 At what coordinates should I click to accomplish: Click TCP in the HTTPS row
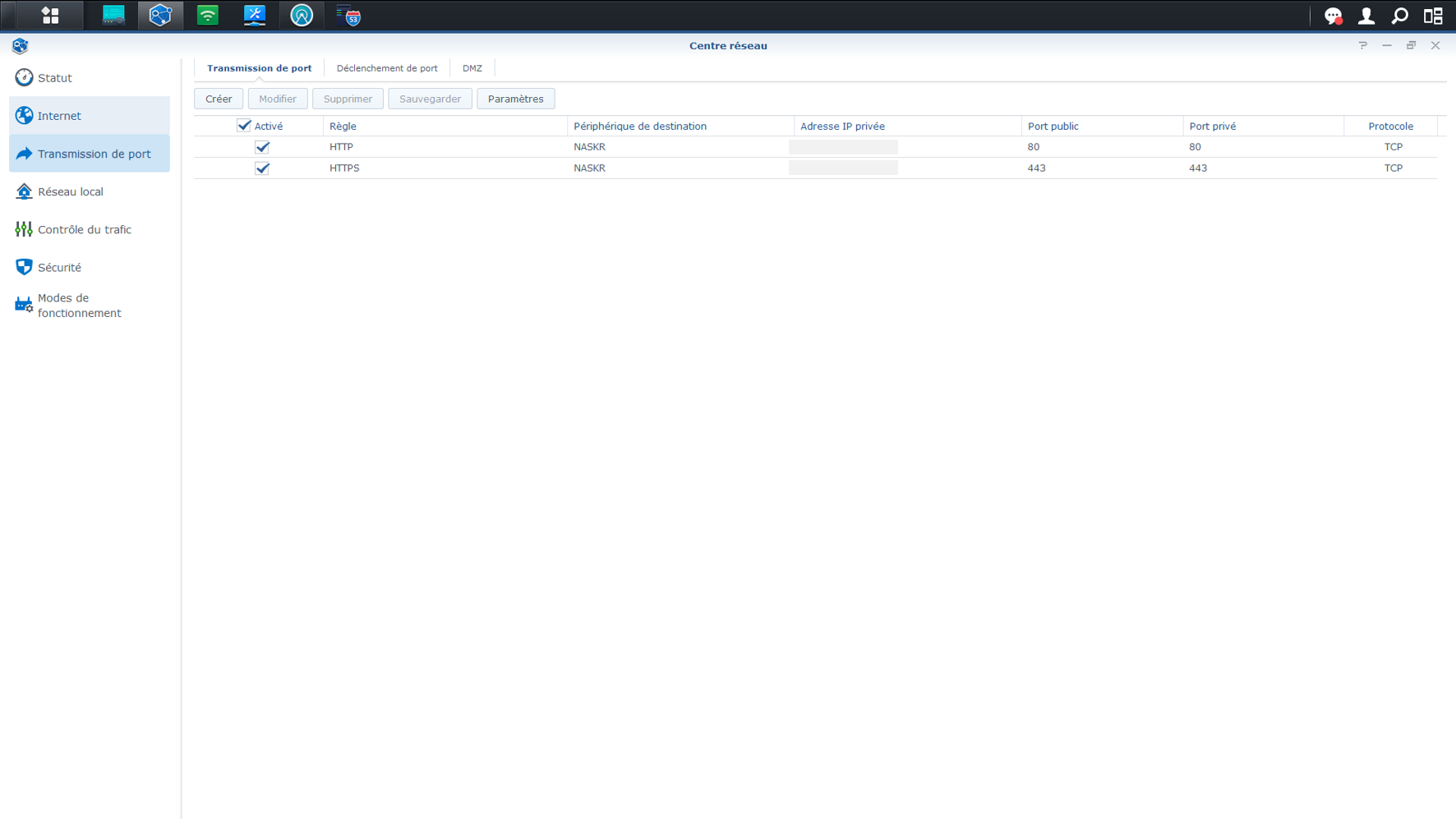point(1394,168)
